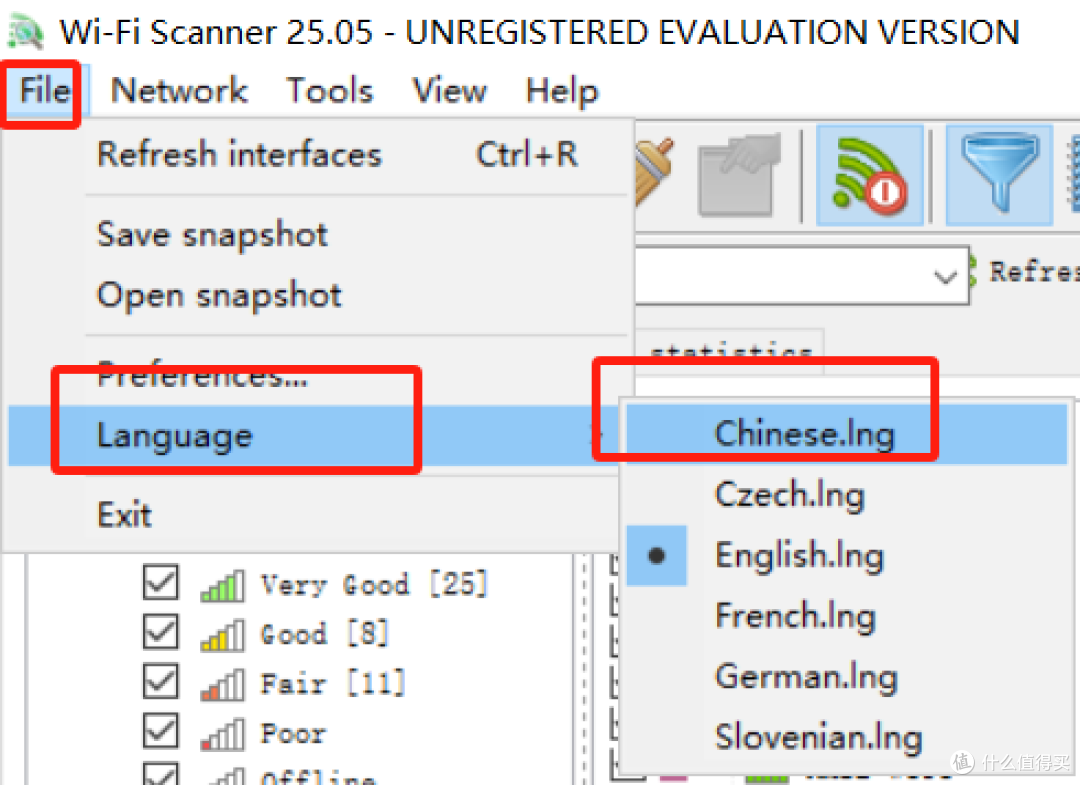Click the red signal bars beside Poor
1080x785 pixels.
(221, 733)
